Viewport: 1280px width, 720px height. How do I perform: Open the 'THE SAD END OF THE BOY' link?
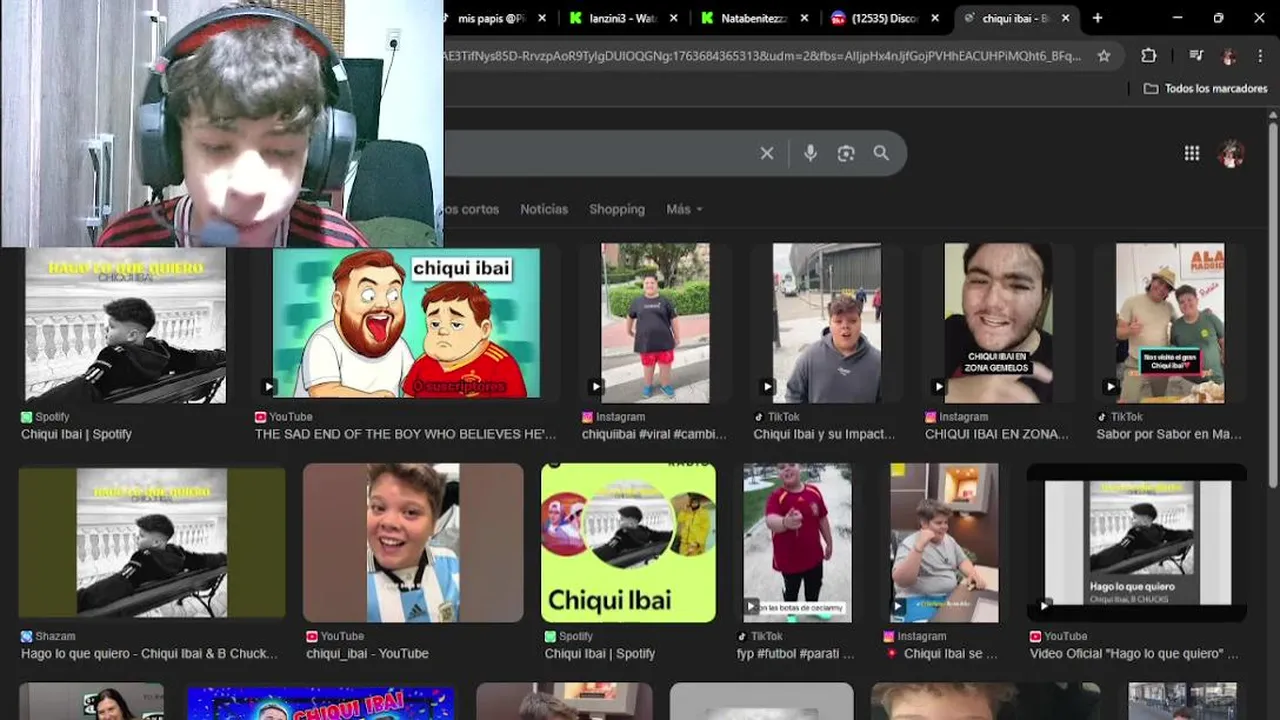pyautogui.click(x=406, y=434)
